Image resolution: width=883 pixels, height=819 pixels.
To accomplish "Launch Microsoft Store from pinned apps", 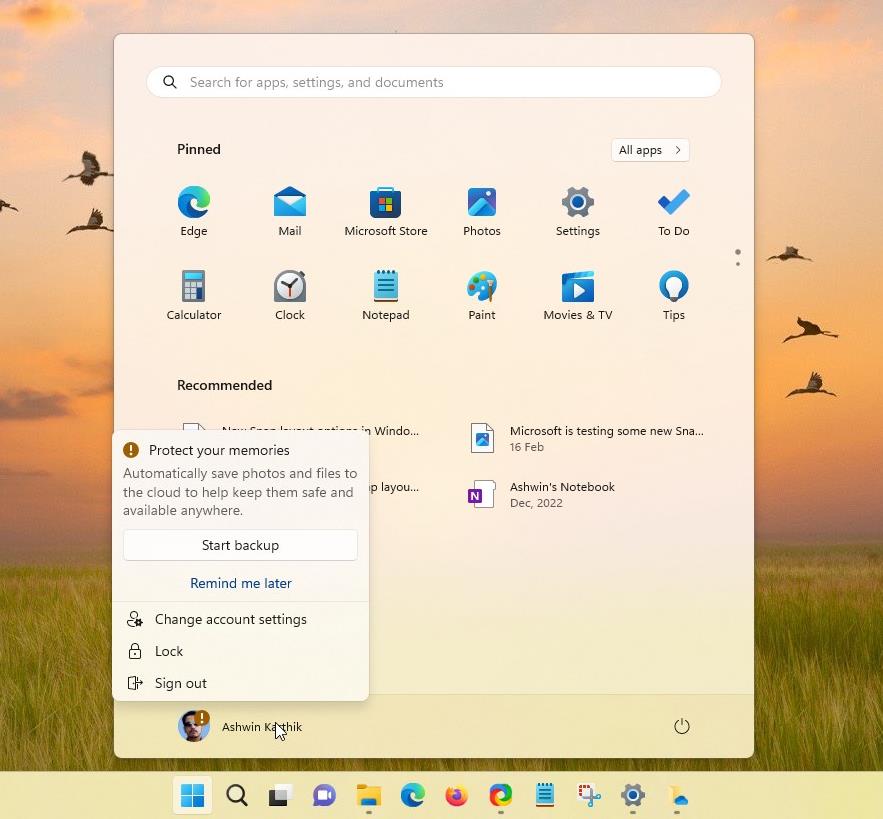I will click(386, 211).
